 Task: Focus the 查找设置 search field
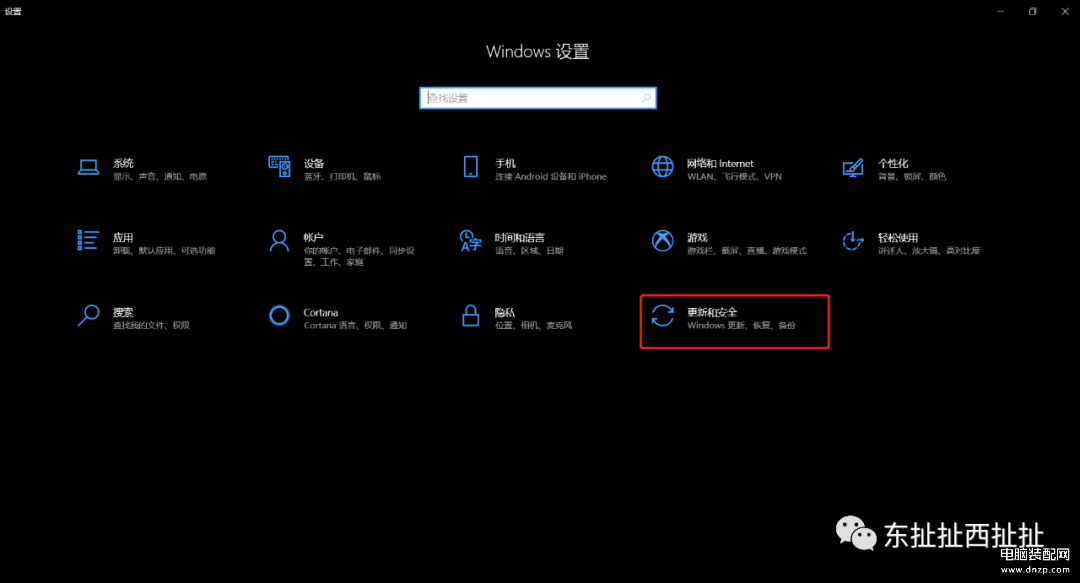pyautogui.click(x=538, y=98)
